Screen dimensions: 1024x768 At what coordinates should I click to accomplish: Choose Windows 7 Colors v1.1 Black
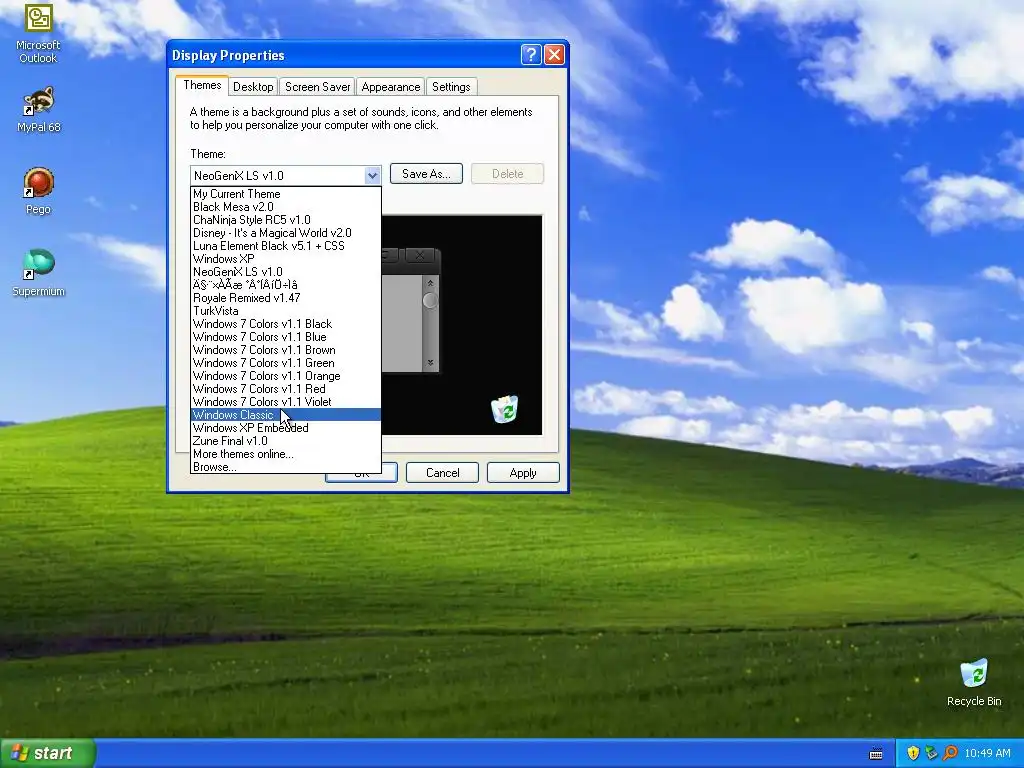285,324
